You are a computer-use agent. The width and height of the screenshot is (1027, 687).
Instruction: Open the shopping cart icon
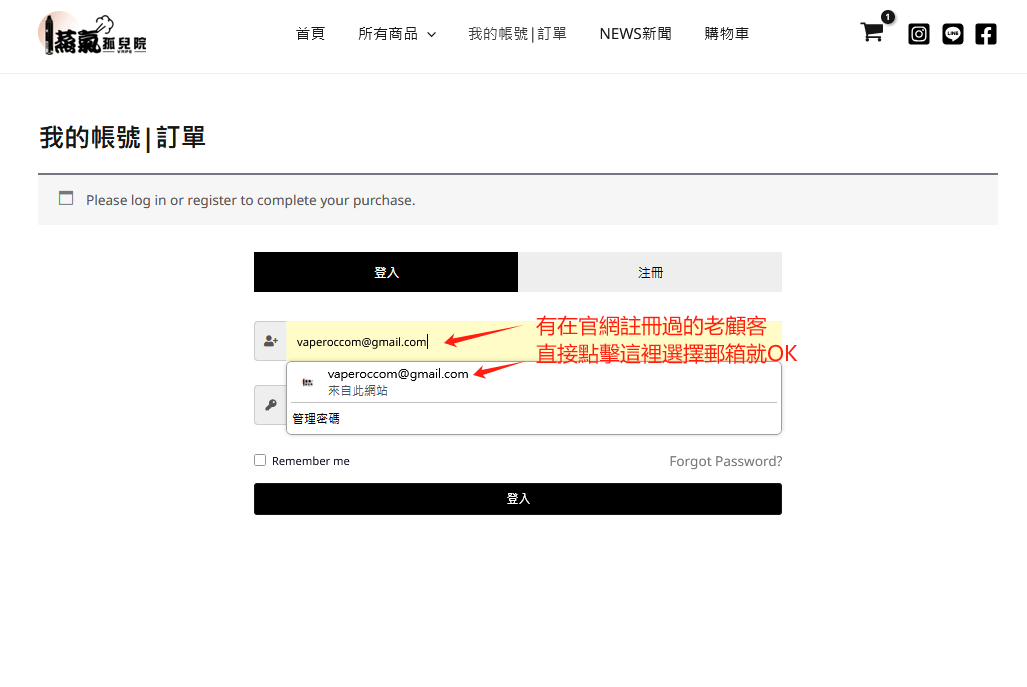tap(872, 32)
